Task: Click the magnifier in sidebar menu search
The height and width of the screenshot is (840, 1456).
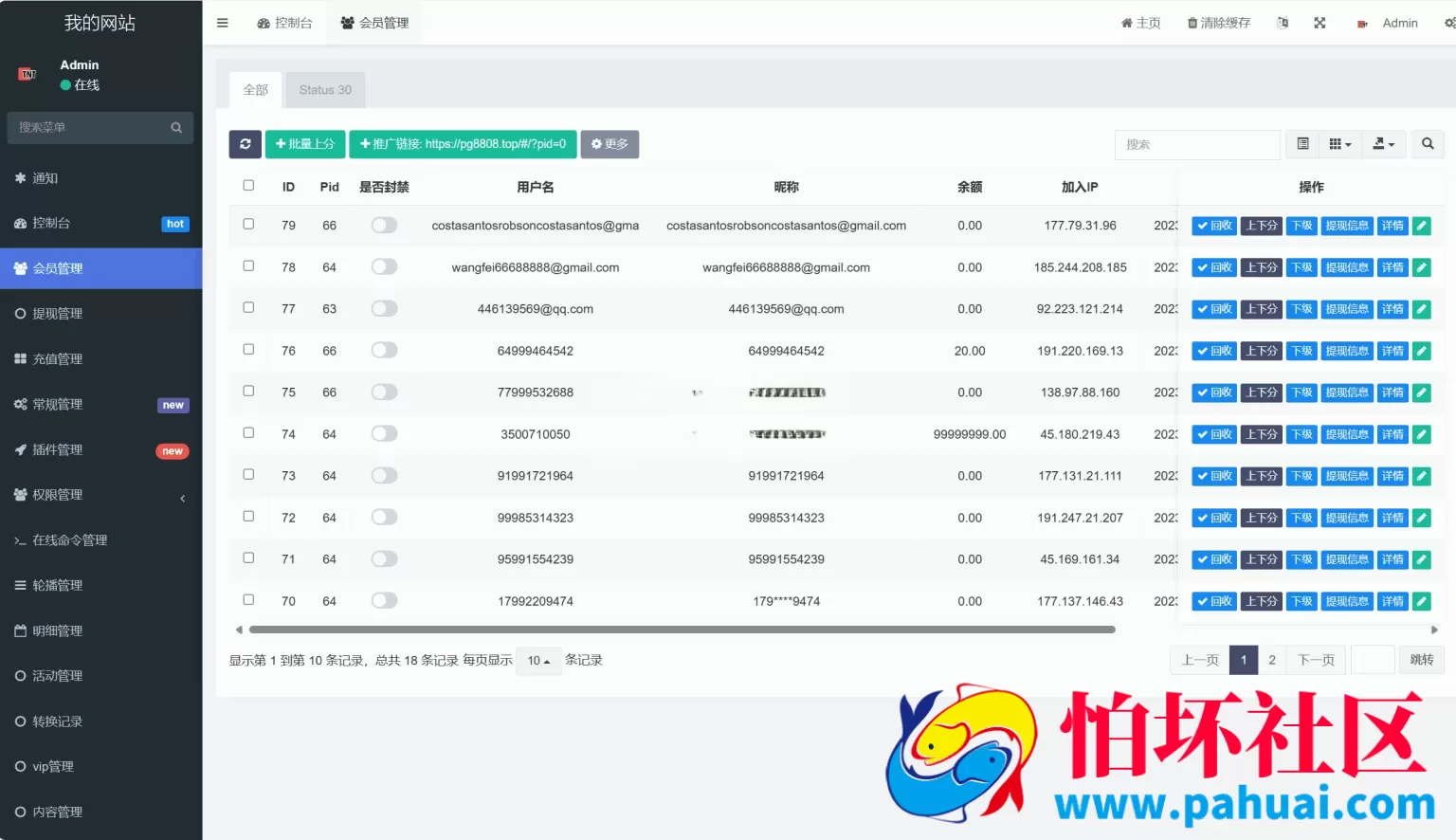Action: [176, 128]
